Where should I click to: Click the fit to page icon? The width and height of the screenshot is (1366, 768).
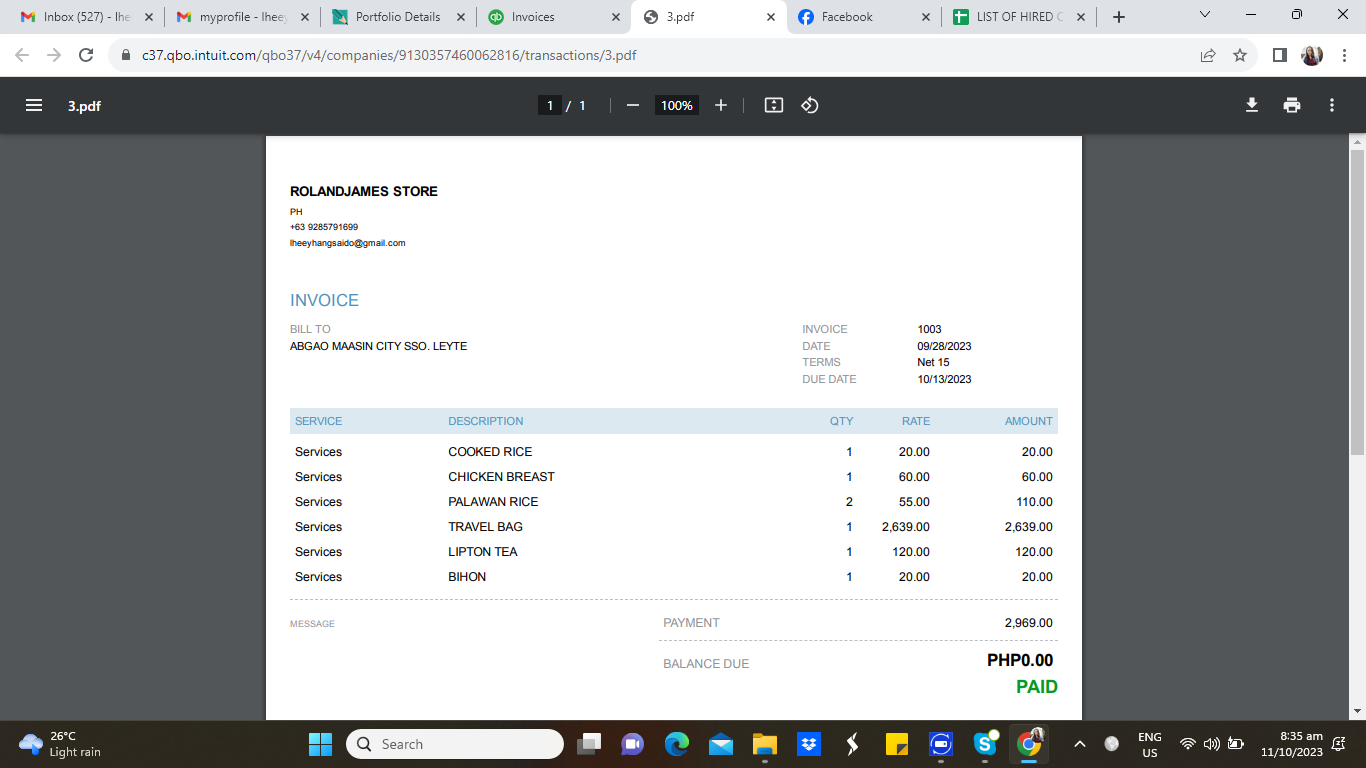click(x=774, y=105)
